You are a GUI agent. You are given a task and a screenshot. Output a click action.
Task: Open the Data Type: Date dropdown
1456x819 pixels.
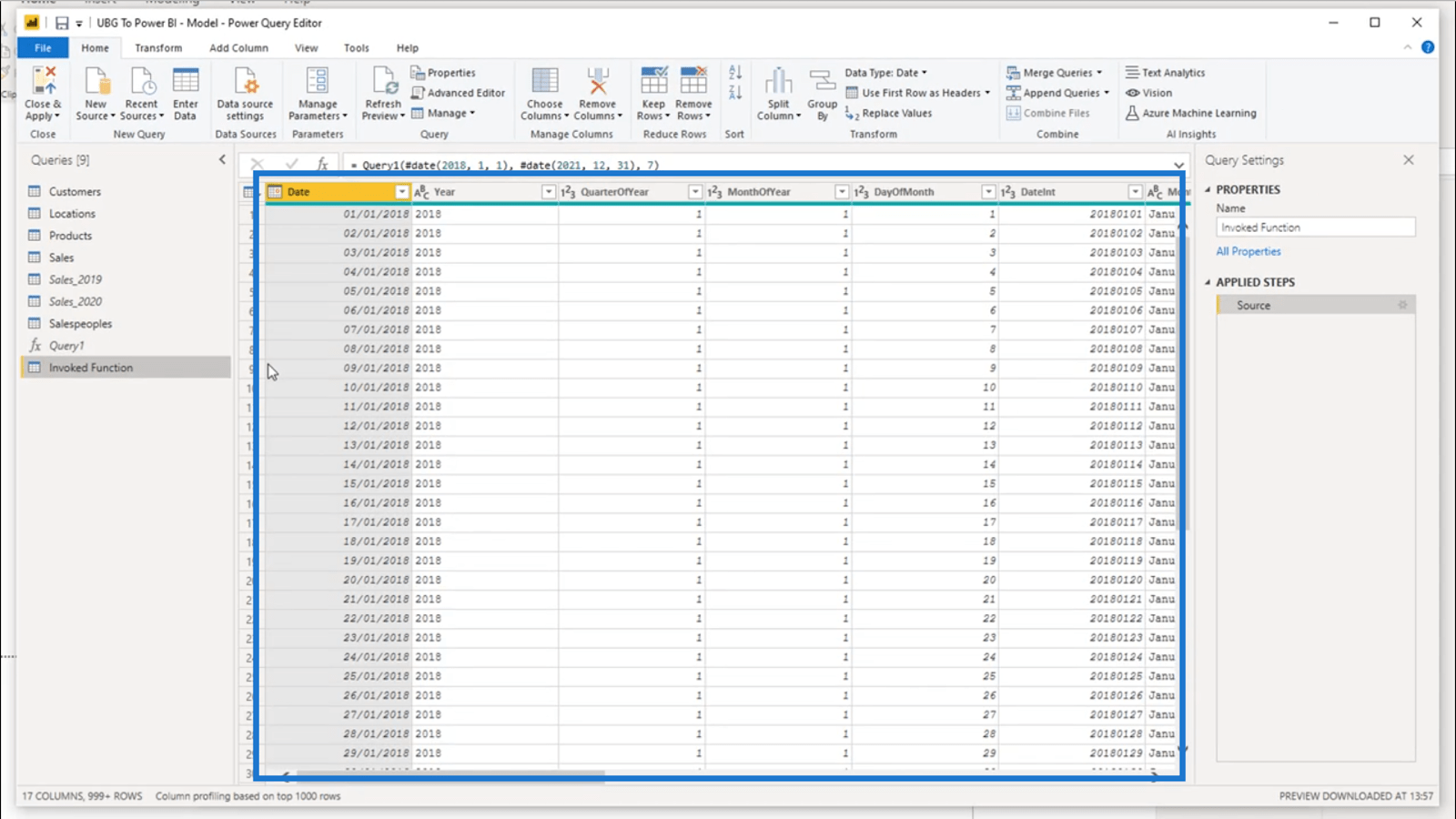click(x=885, y=73)
